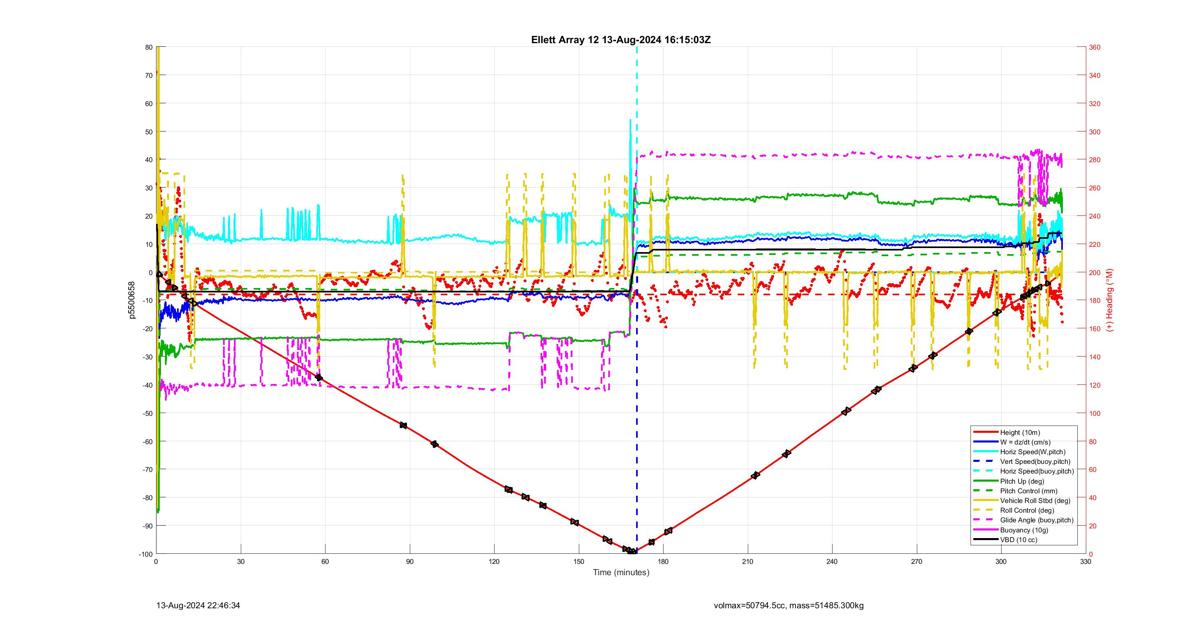Click the plot title 'Ellett Array 12 13-Aug-2024 16:15:03Z'
Viewport: 1200px width, 622px height.
(621, 39)
